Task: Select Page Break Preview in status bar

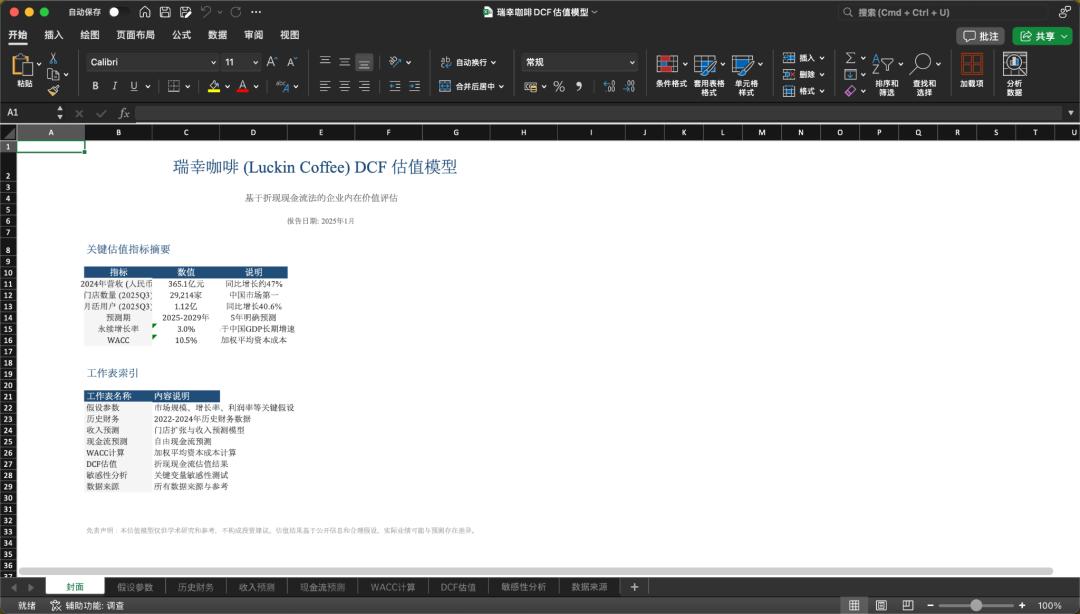Action: coord(908,605)
